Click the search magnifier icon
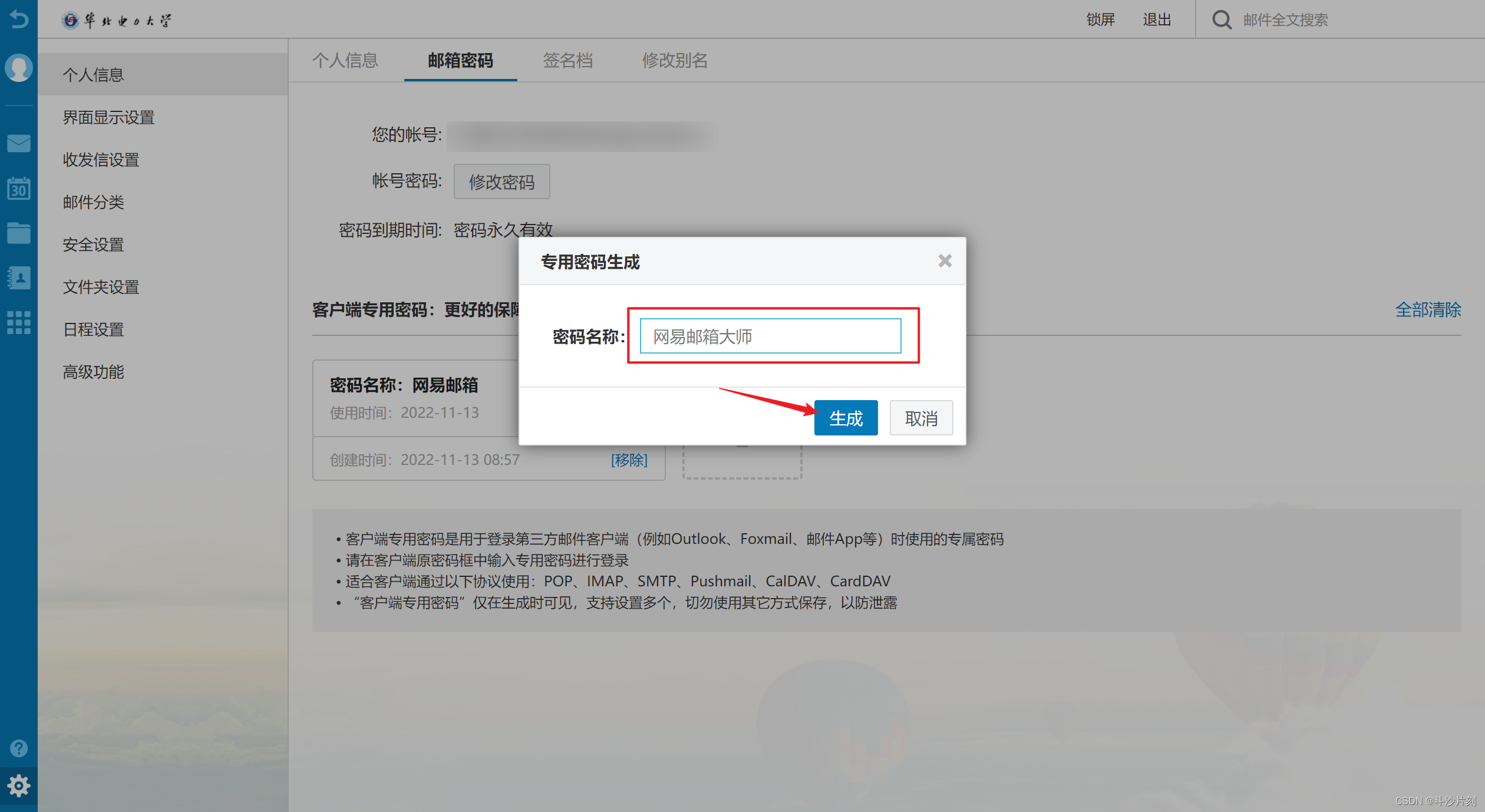The height and width of the screenshot is (812, 1485). [x=1221, y=19]
